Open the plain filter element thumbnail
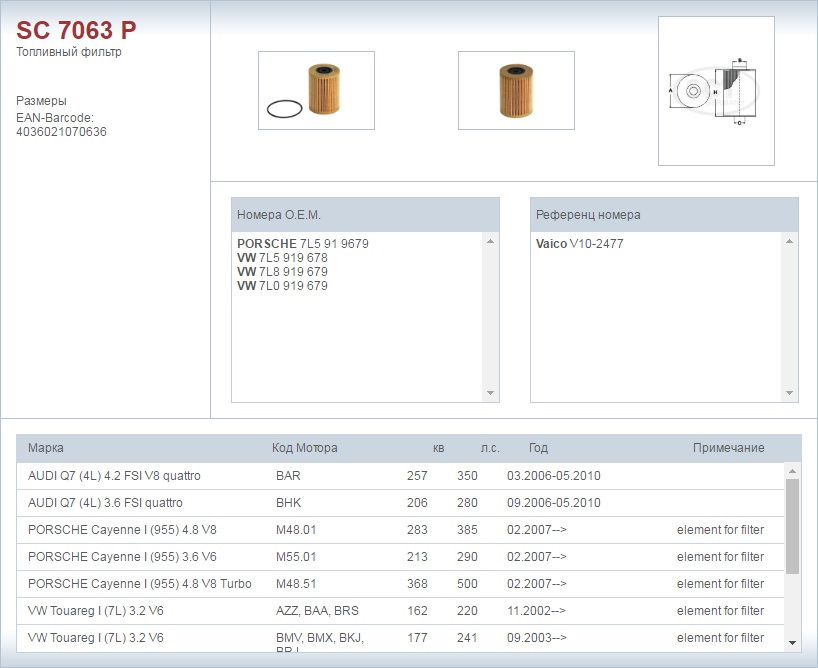This screenshot has width=818, height=668. tap(515, 90)
